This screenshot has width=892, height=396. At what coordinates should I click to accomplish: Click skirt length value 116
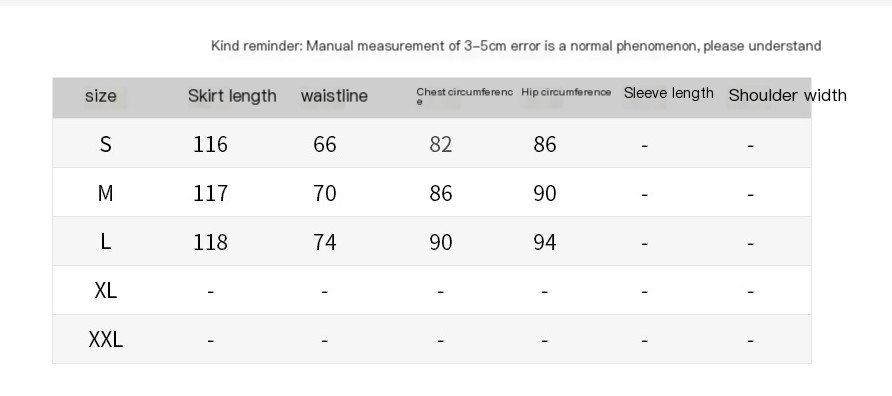click(210, 145)
